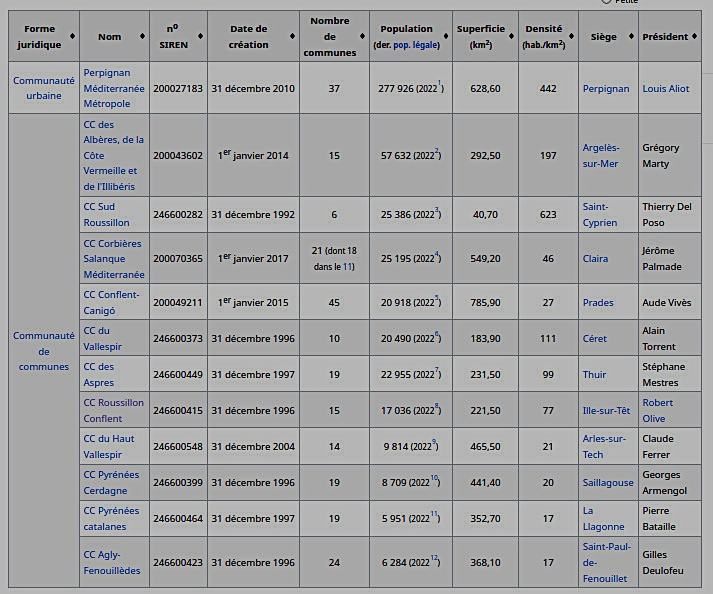Open department '11' link in Corbières row
The width and height of the screenshot is (713, 594).
[x=347, y=267]
